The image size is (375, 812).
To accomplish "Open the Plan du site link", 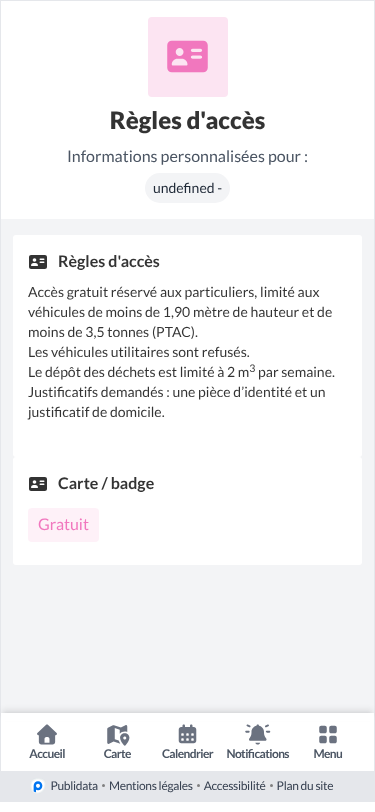I will (x=305, y=786).
